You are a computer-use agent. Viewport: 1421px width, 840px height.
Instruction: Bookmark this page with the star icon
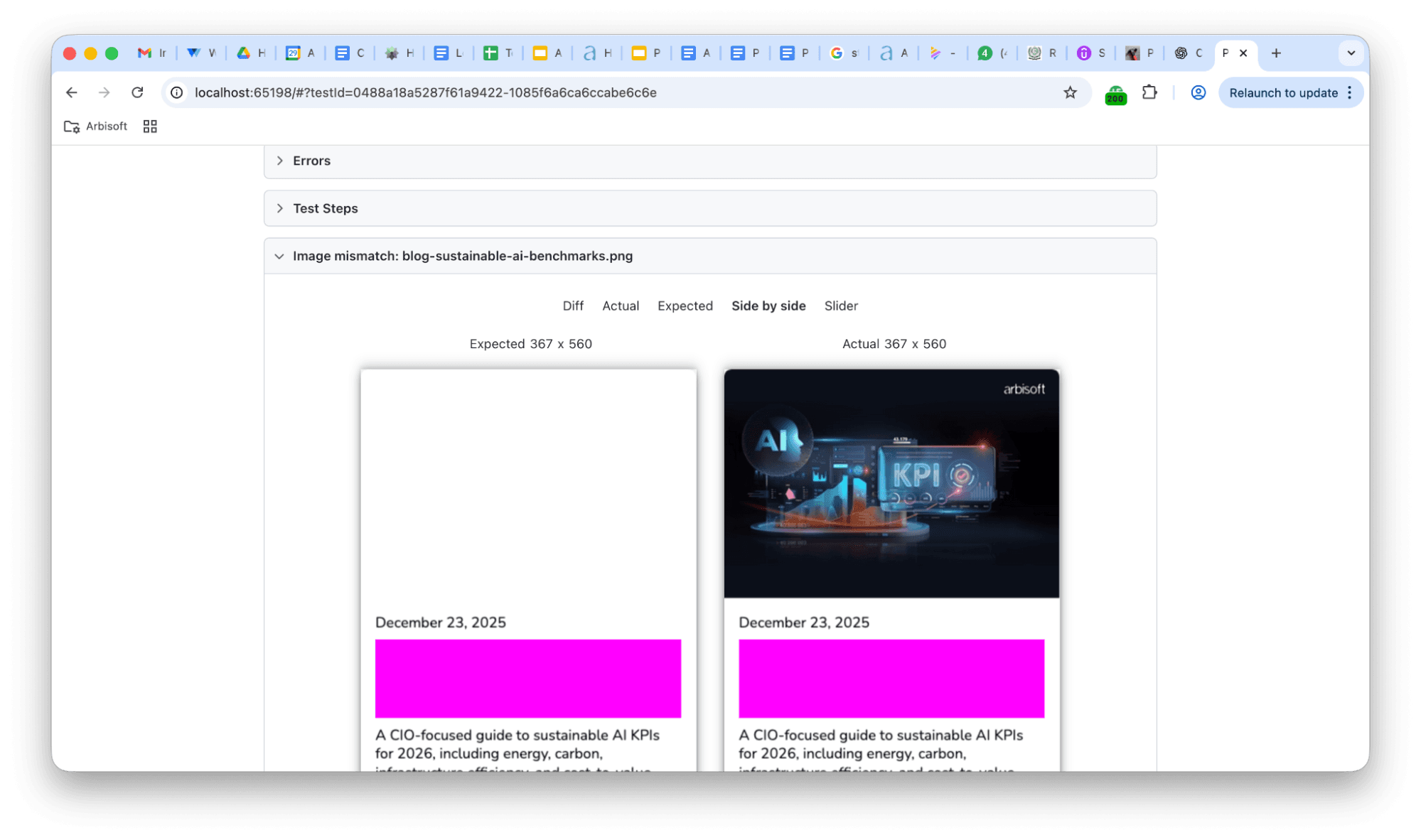1070,92
